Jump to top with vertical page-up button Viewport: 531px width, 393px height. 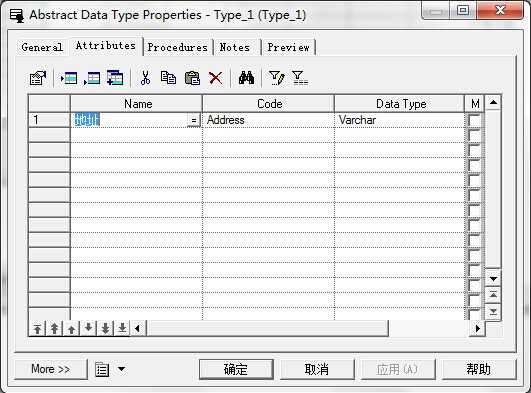coord(493,295)
